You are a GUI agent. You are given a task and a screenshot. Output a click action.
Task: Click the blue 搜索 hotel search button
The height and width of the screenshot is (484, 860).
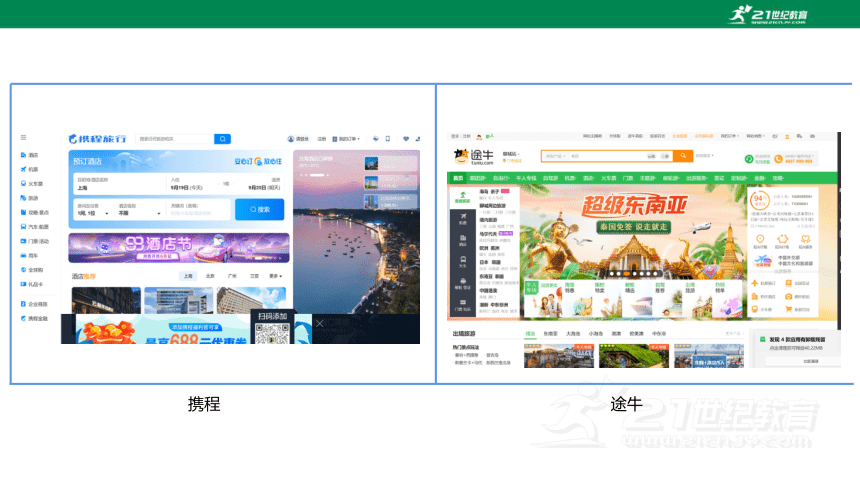click(259, 210)
